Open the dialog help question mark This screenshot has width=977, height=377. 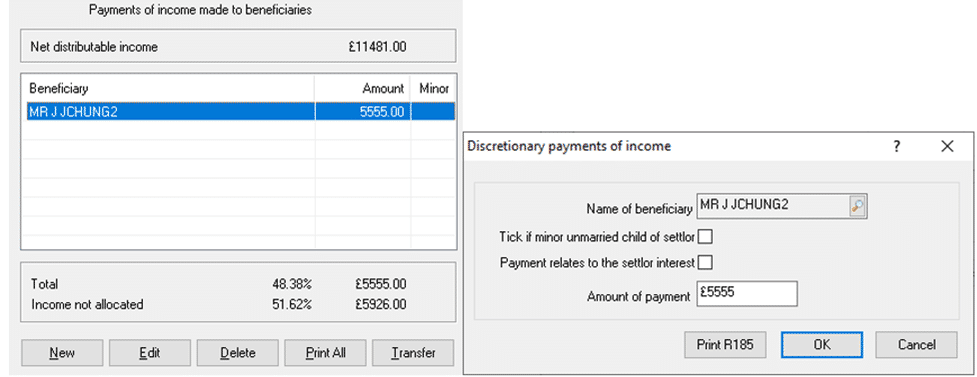897,146
